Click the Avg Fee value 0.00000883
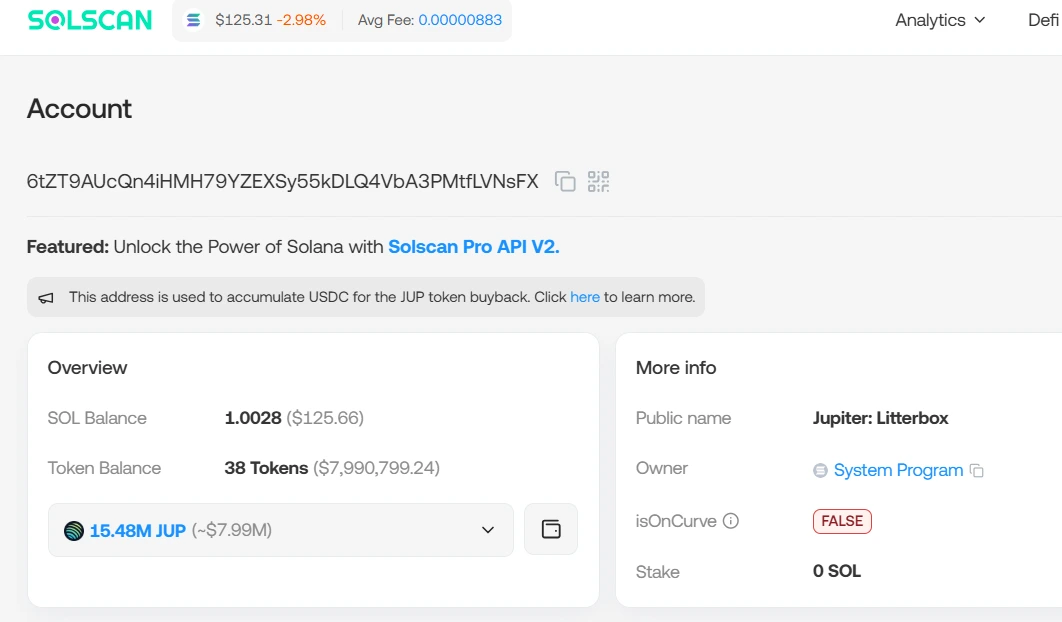1062x622 pixels. click(x=460, y=20)
